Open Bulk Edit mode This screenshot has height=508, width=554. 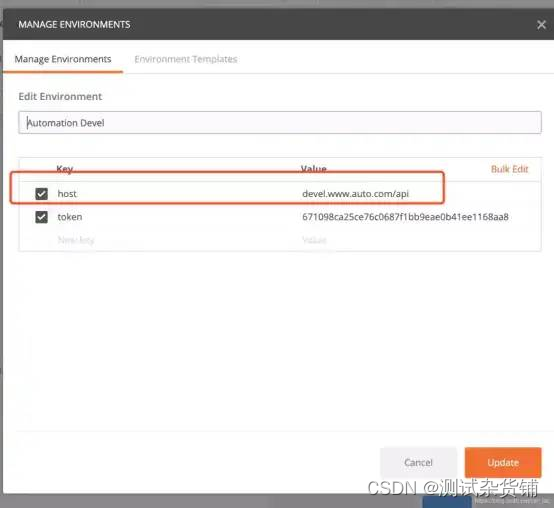(x=509, y=169)
